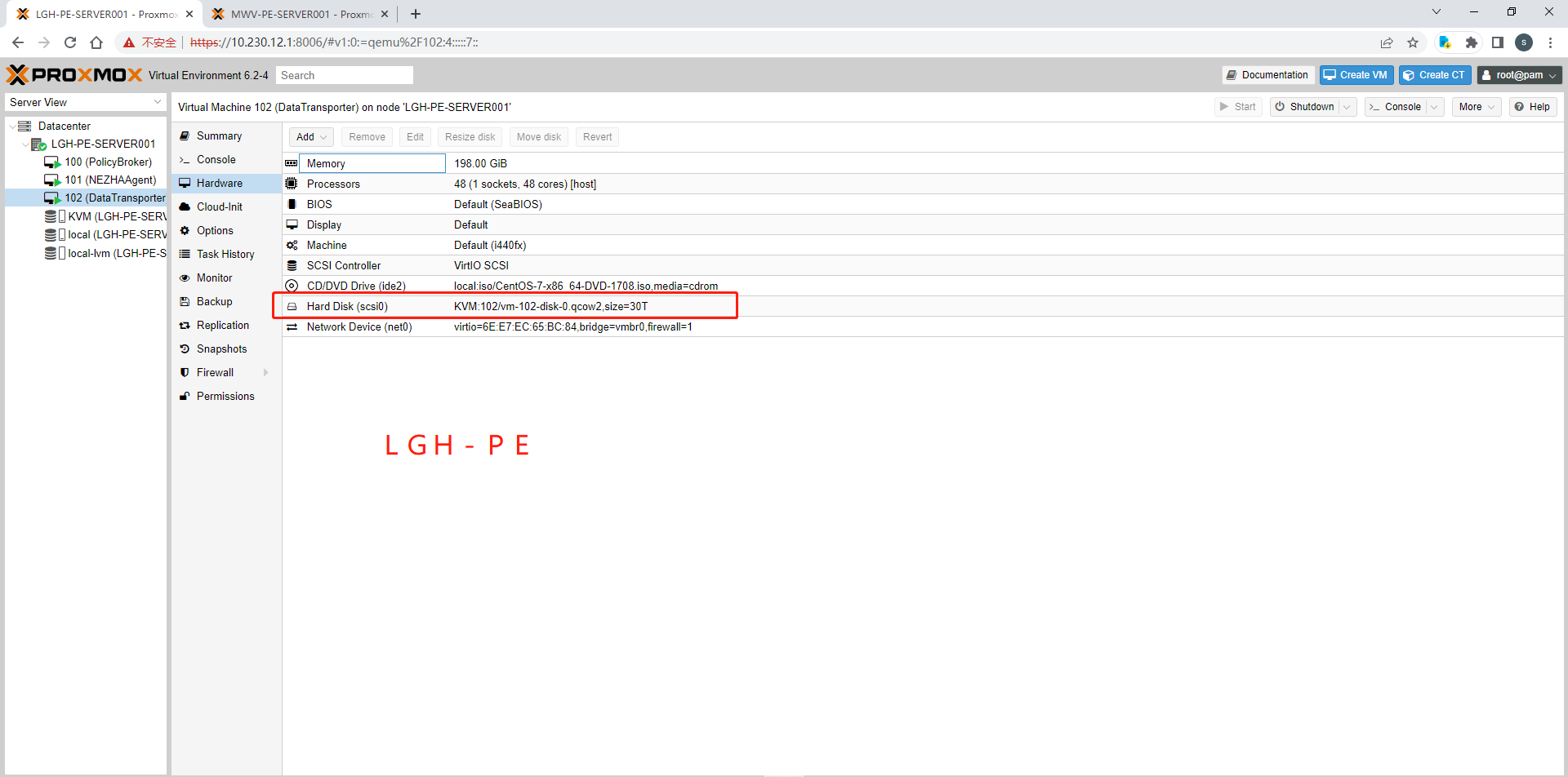Click the Backup floppy icon
Screen dimensions: 1568x777
pyautogui.click(x=185, y=301)
